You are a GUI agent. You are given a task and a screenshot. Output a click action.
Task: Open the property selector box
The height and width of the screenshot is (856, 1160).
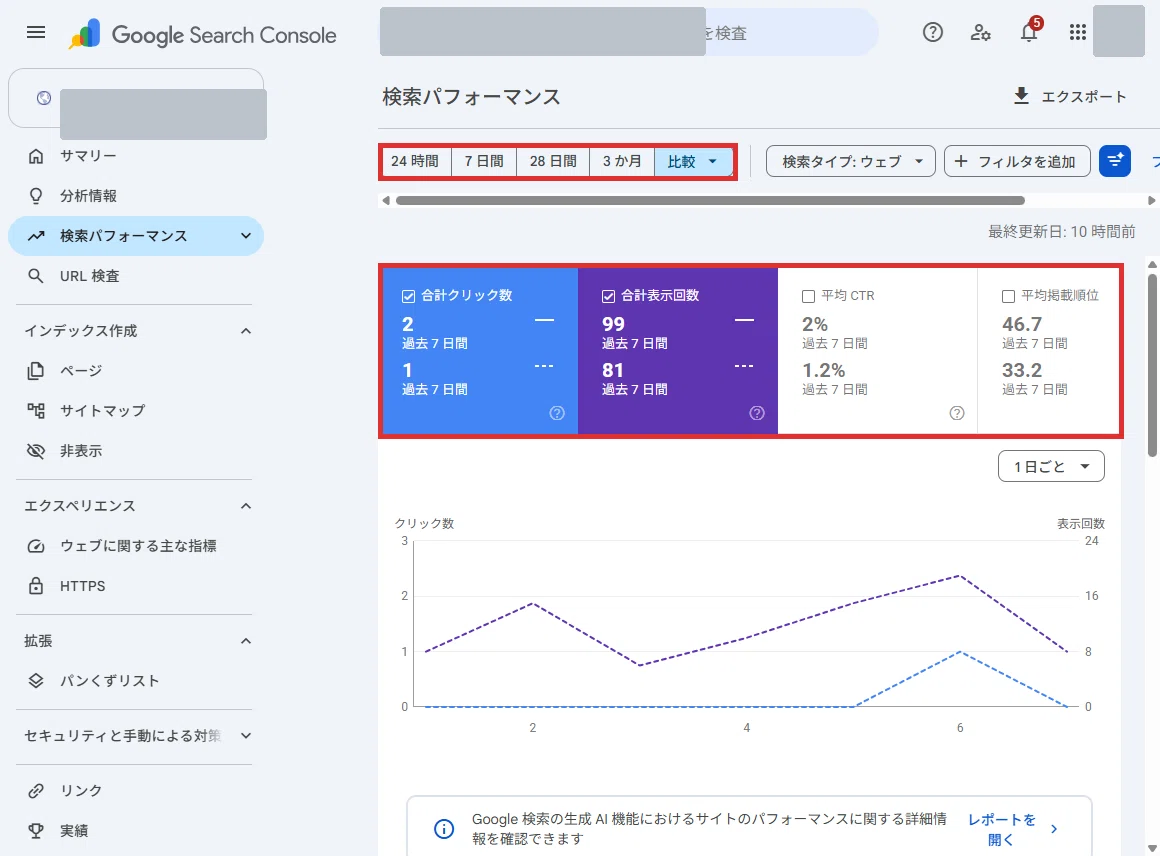136,98
